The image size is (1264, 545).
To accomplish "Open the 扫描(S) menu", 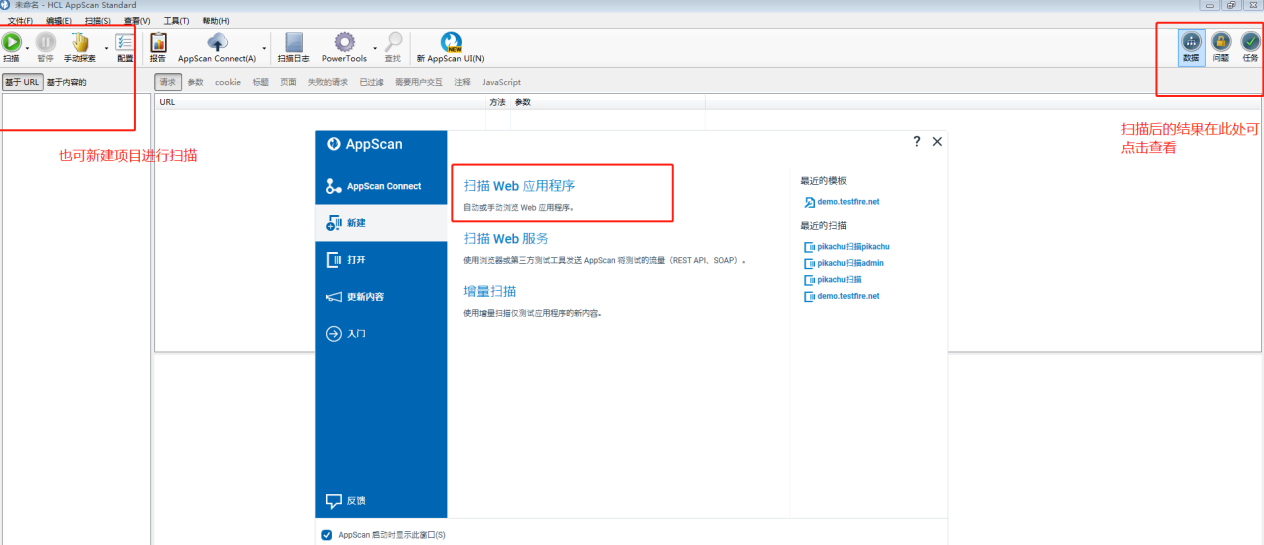I will (98, 20).
